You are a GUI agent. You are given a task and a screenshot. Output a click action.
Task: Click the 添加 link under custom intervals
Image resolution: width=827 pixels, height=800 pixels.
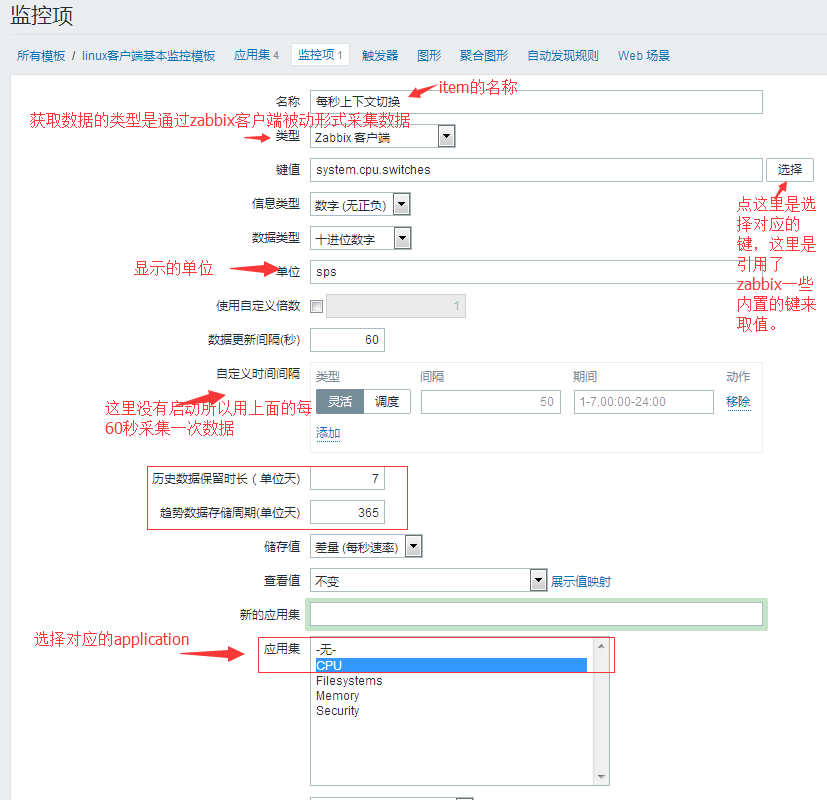coord(328,433)
